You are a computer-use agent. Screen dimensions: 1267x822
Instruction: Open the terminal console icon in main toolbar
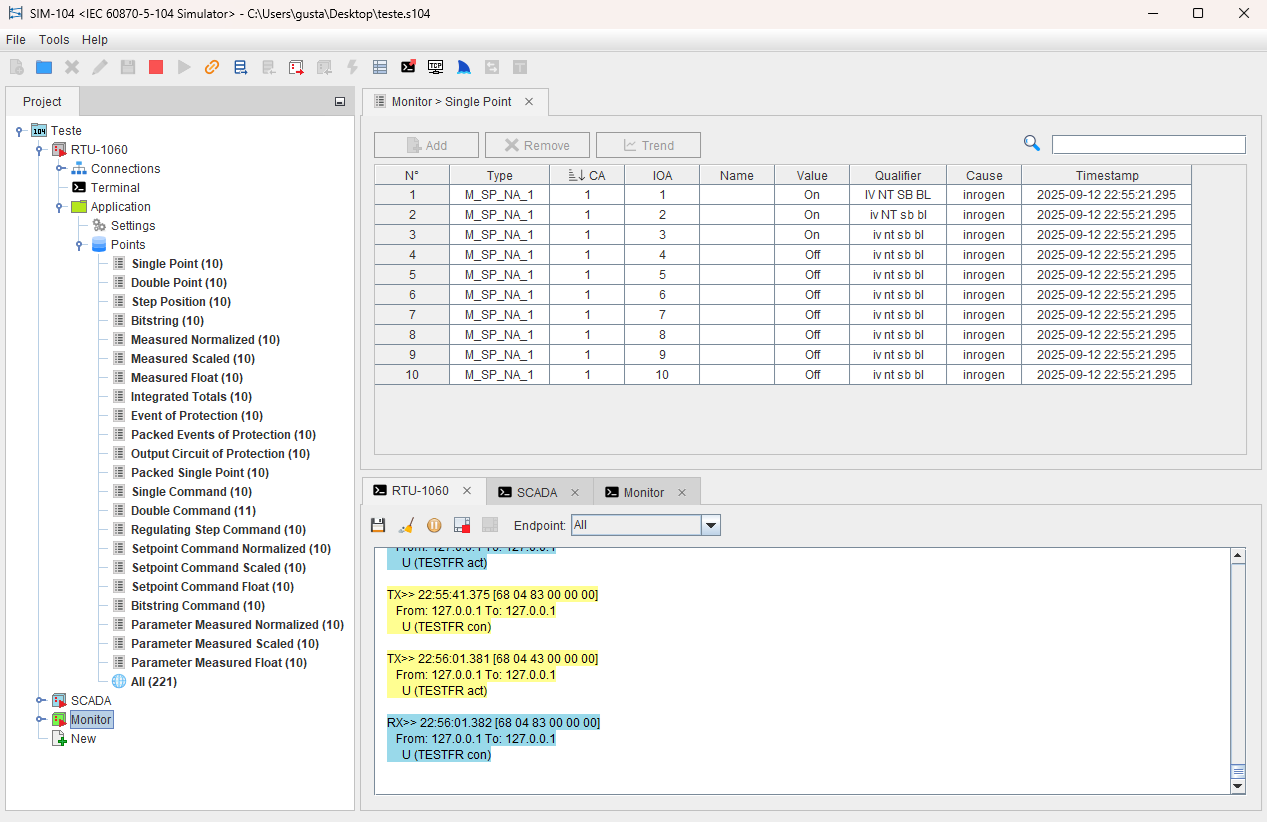point(408,67)
